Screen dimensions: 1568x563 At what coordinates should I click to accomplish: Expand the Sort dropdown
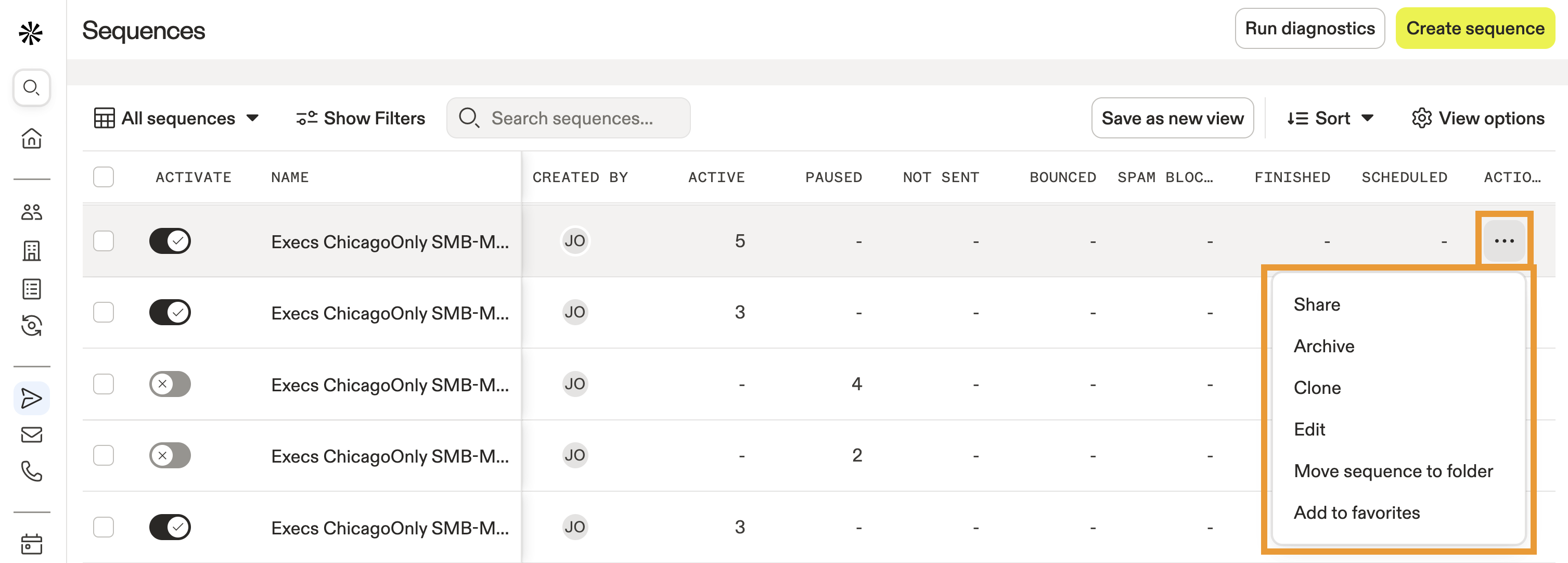(x=1330, y=118)
